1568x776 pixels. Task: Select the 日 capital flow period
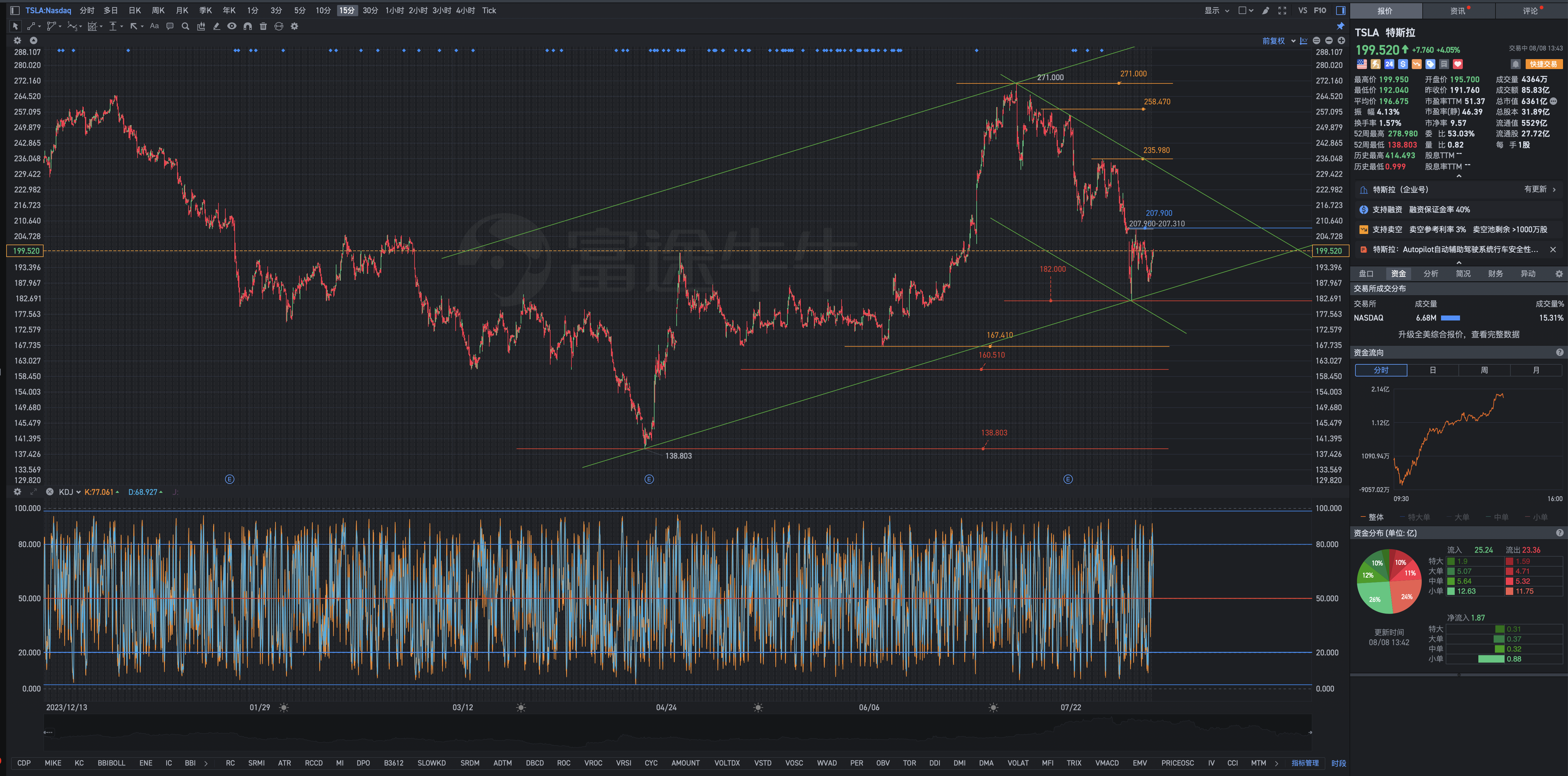pyautogui.click(x=1432, y=370)
